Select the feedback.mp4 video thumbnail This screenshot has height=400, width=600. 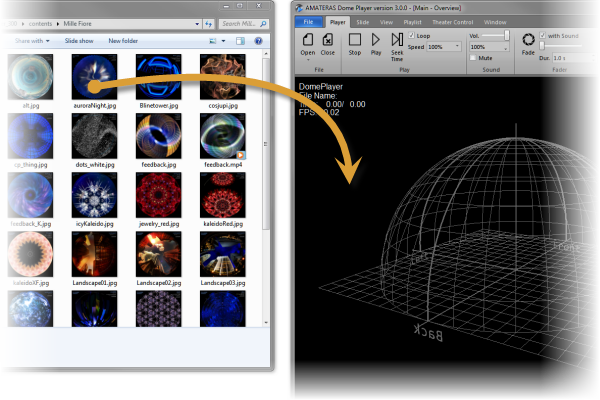(223, 136)
